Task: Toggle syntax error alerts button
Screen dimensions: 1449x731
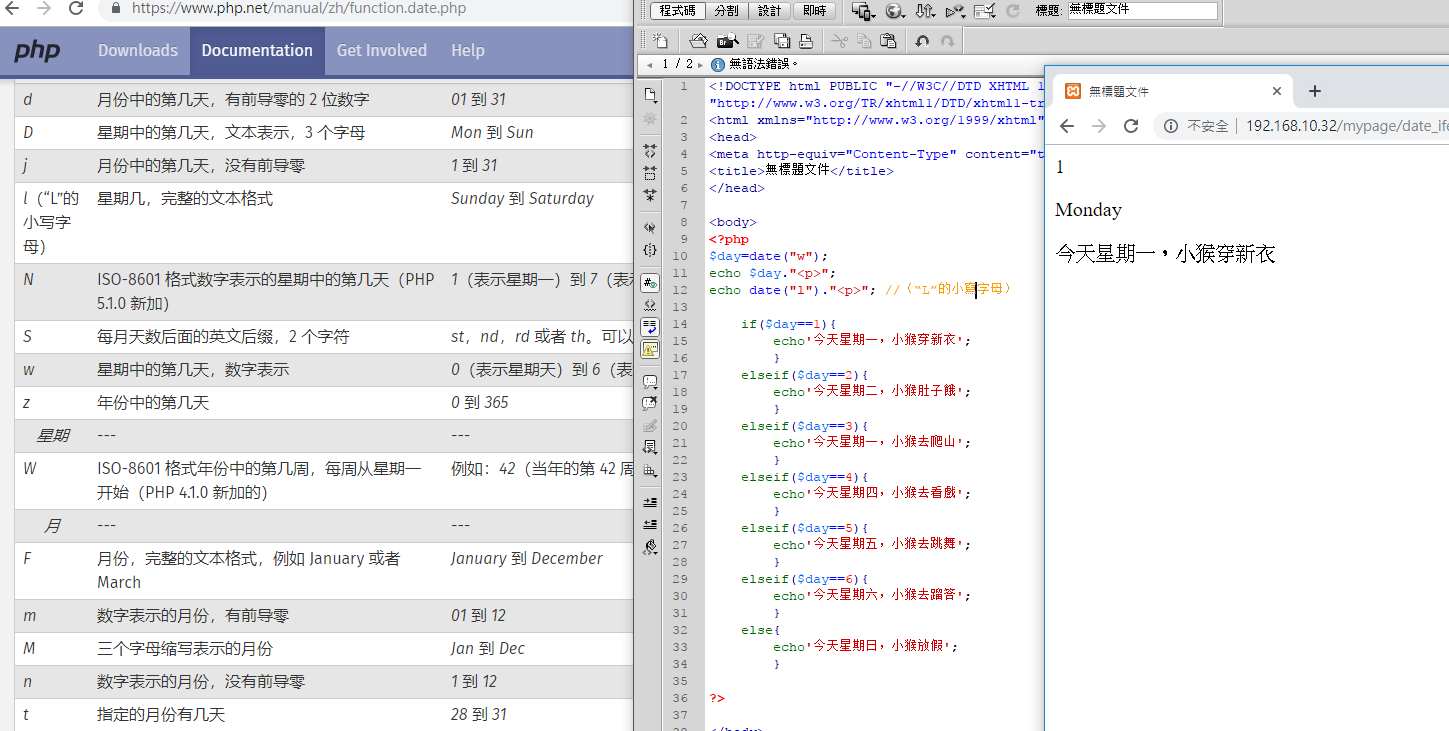Action: click(650, 349)
